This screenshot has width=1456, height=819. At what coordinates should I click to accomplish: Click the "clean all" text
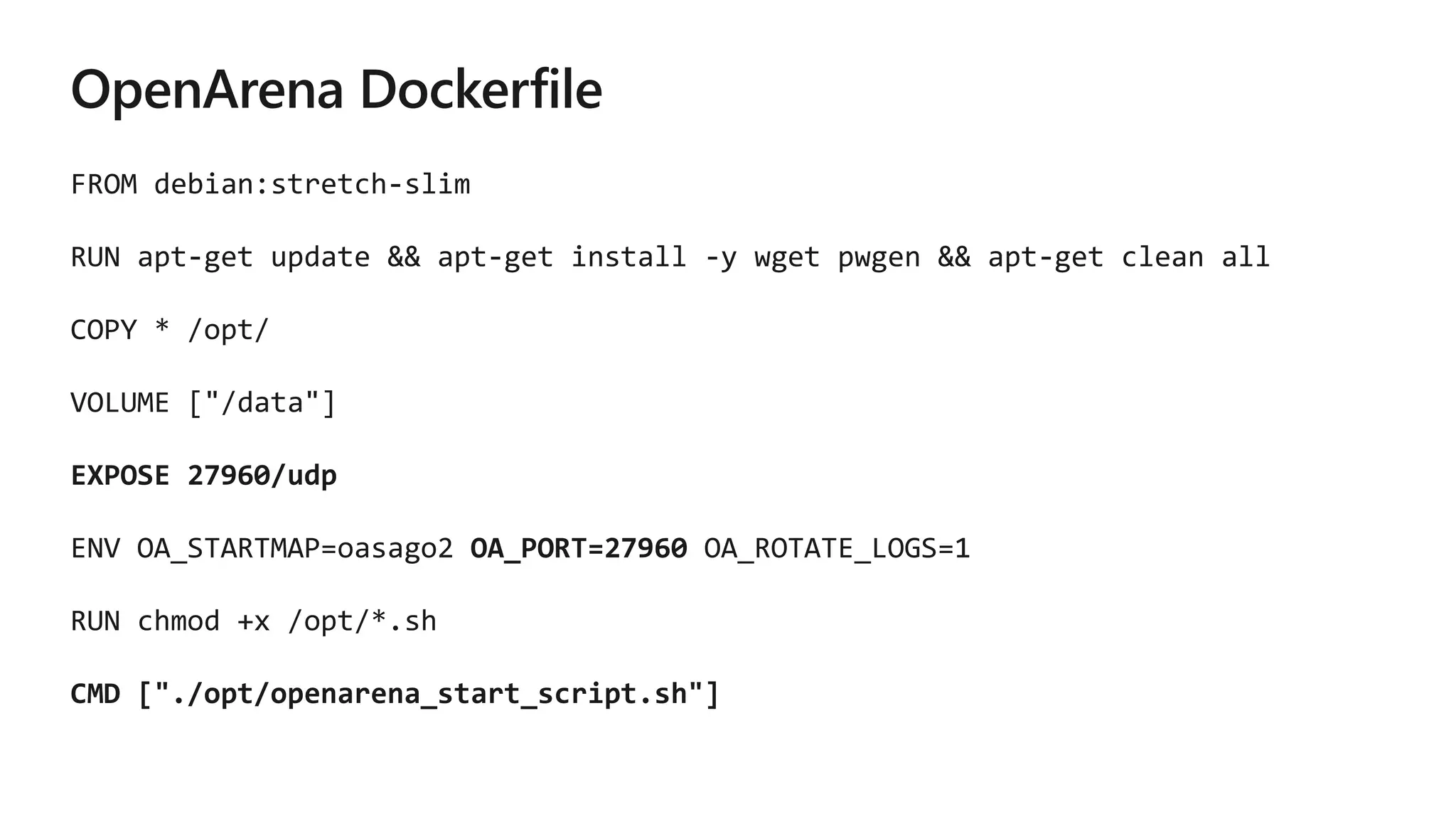pyautogui.click(x=1195, y=257)
